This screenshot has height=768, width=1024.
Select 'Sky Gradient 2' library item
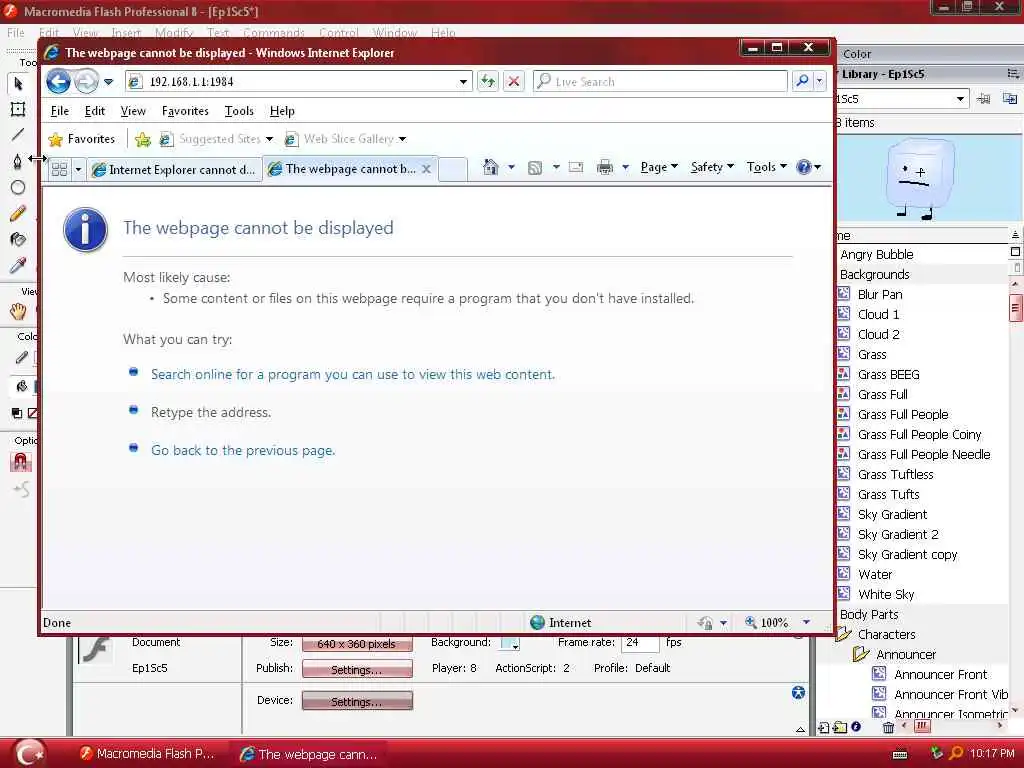(x=898, y=534)
